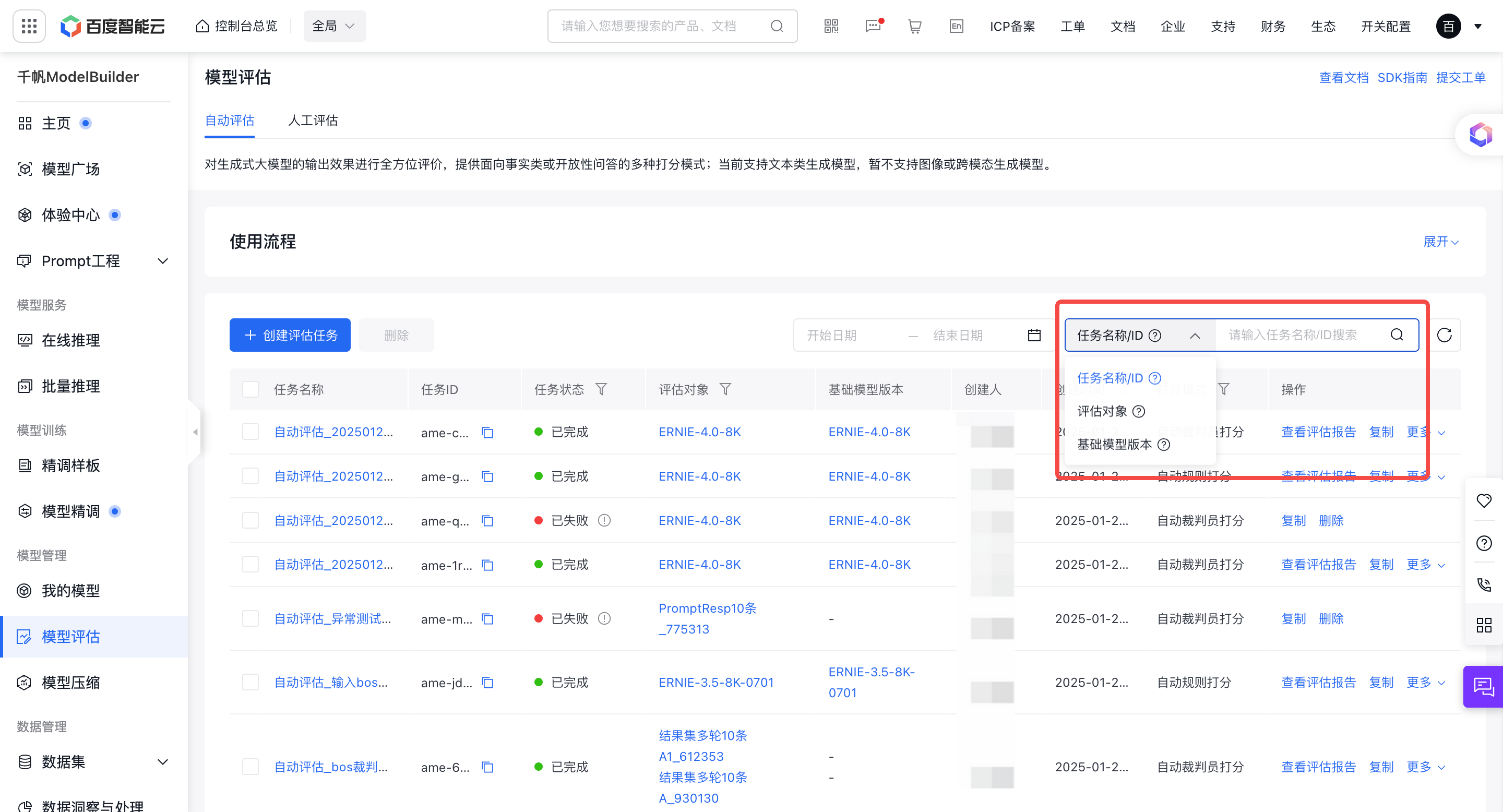Viewport: 1503px width, 812px height.
Task: Click the calendar icon in date range
Action: point(1034,335)
